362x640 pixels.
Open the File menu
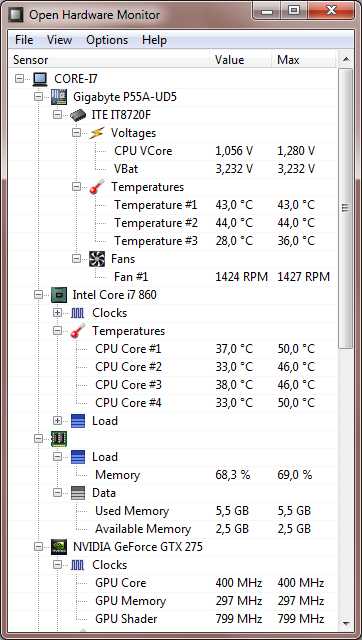[24, 40]
